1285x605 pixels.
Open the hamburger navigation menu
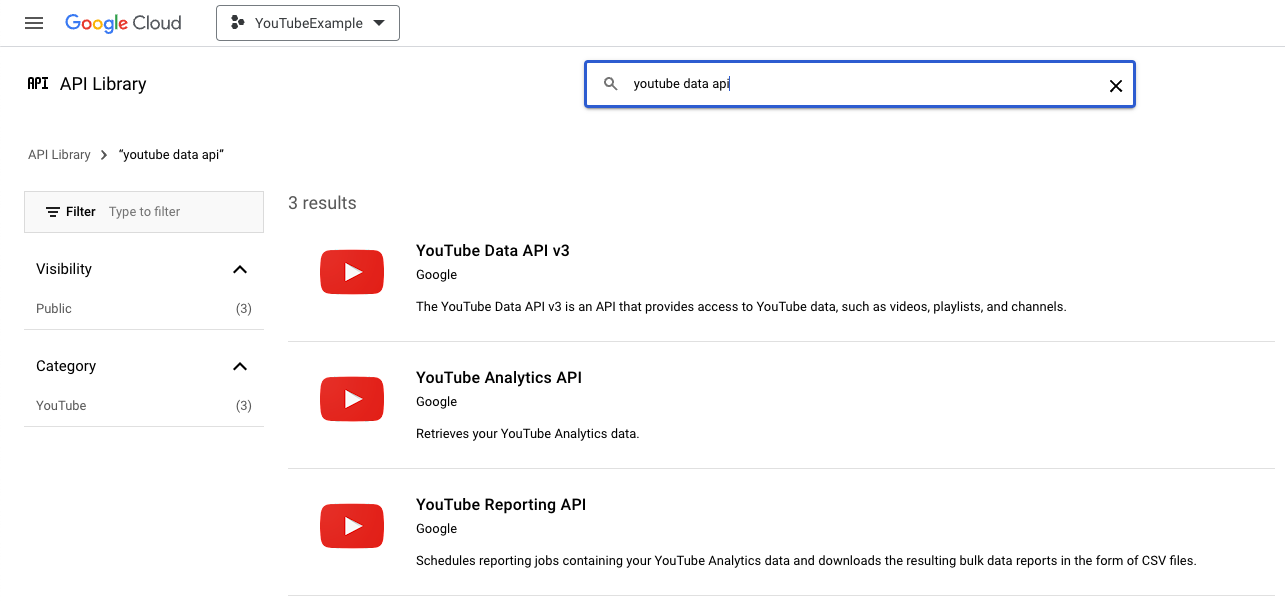coord(34,23)
